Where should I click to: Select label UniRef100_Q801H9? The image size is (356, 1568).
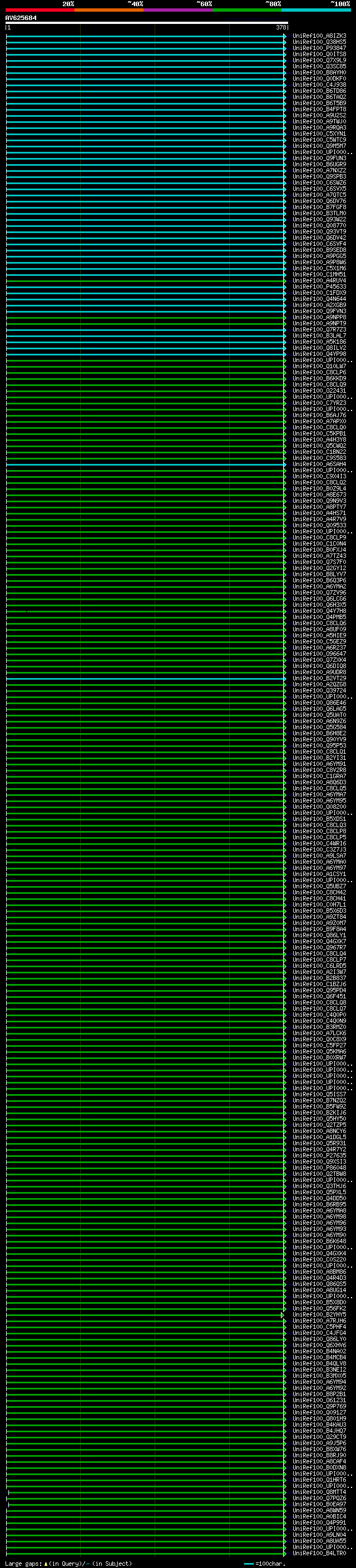pos(319,1419)
